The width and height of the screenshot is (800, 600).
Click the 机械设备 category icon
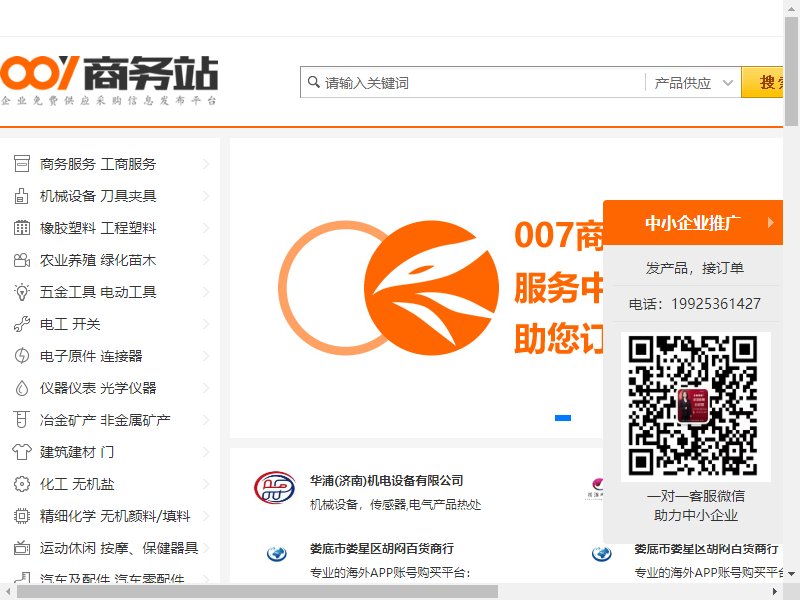pyautogui.click(x=21, y=196)
